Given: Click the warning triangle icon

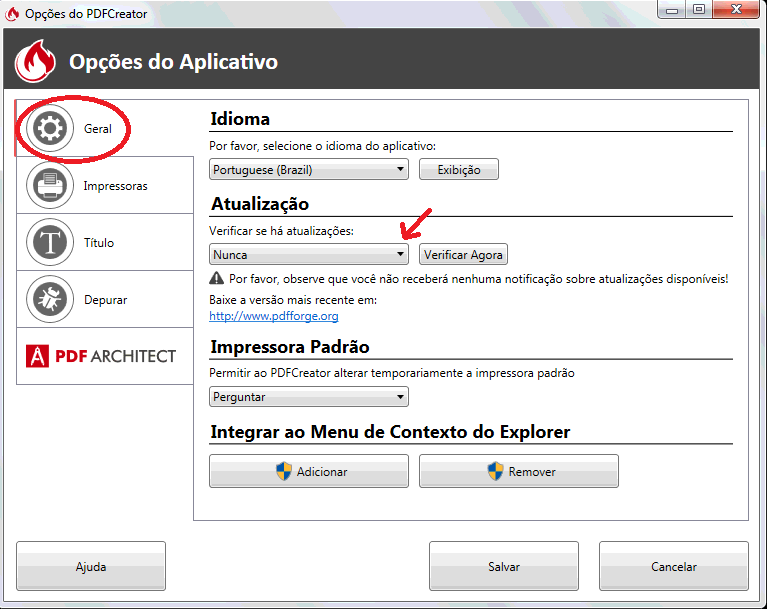Looking at the screenshot, I should pos(216,278).
